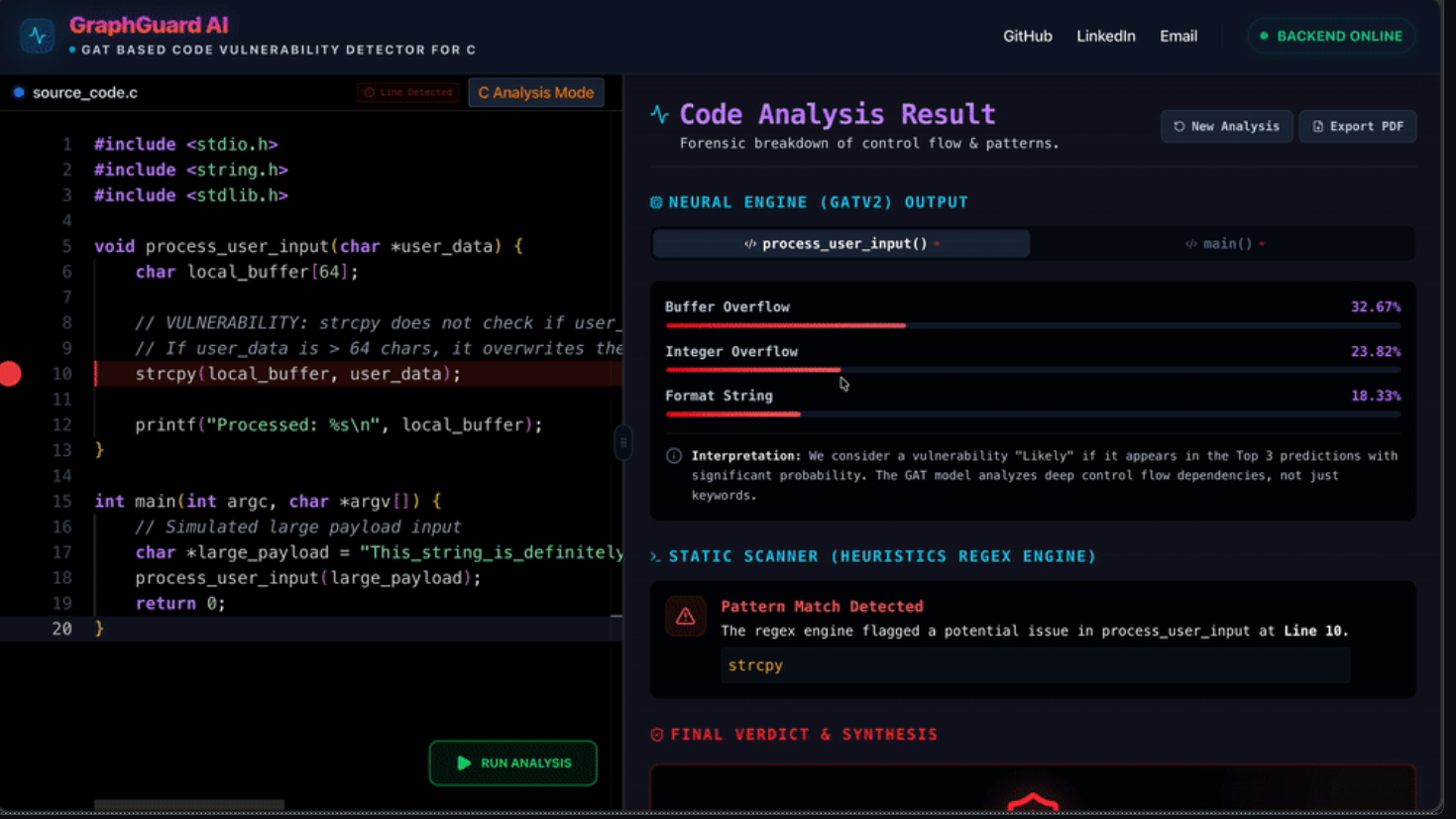1456x819 pixels.
Task: Click line number 20 in the gutter
Action: click(61, 629)
